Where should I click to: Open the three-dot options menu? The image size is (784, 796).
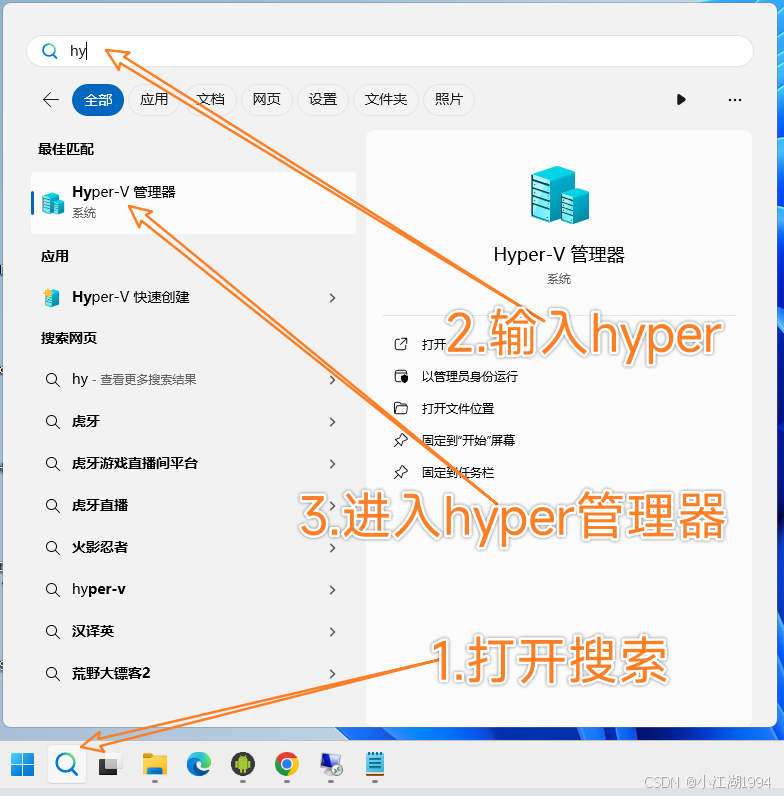point(735,100)
